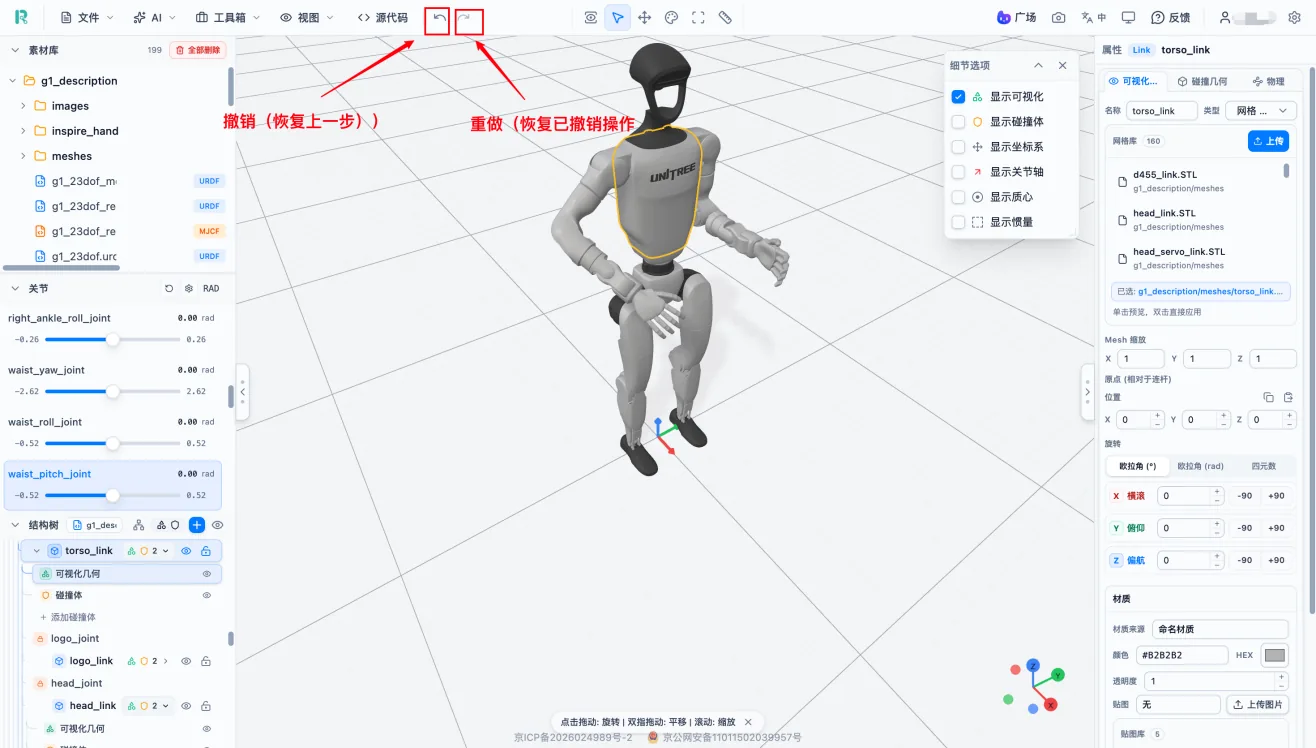Expand the inspire_hand folder
The width and height of the screenshot is (1316, 748).
point(23,131)
